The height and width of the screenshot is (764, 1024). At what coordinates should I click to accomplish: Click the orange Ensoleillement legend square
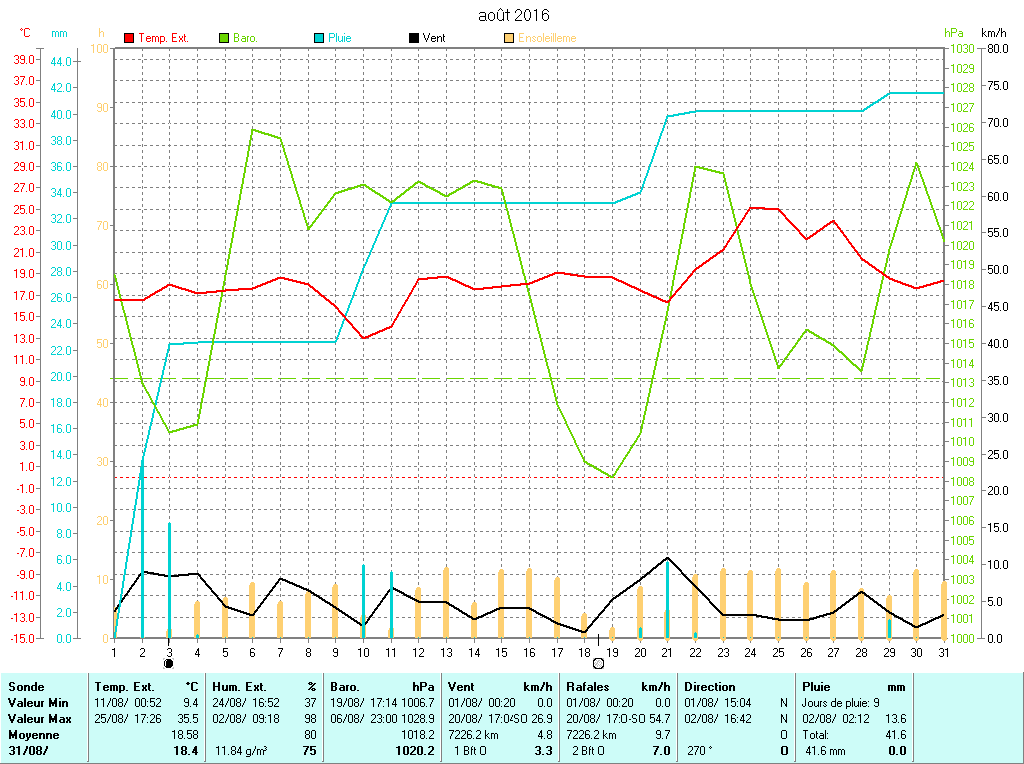click(x=509, y=39)
